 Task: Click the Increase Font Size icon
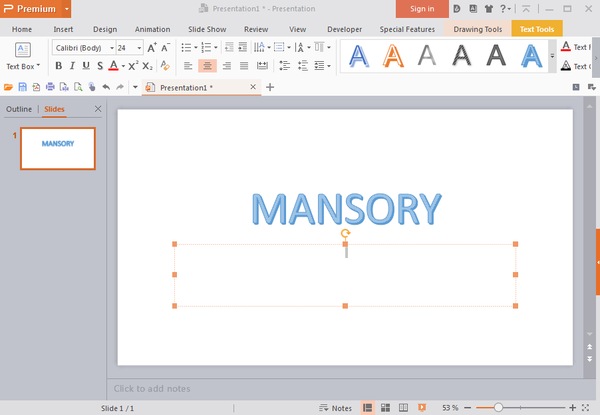[151, 47]
